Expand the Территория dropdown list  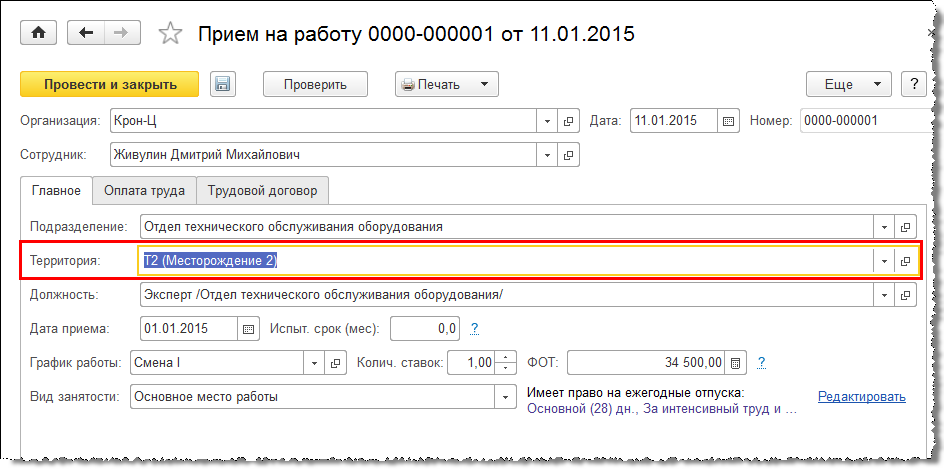(x=884, y=261)
